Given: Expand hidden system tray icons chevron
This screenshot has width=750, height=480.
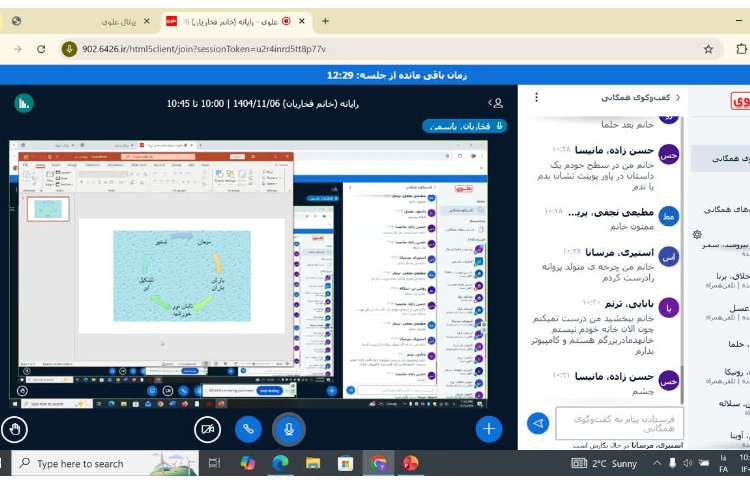Looking at the screenshot, I should [657, 463].
